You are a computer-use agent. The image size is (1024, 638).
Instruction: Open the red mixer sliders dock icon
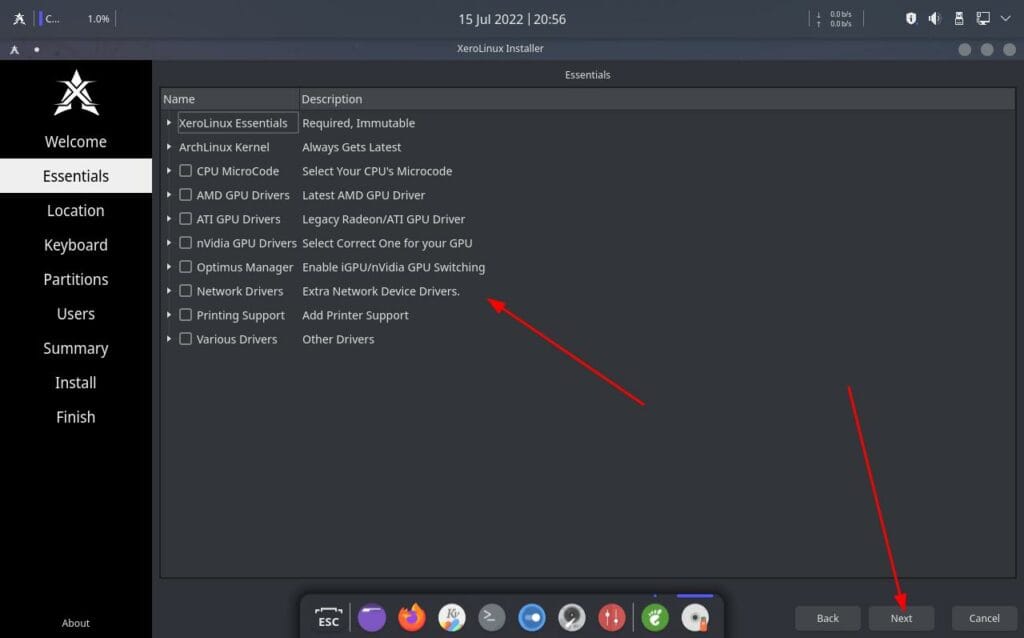coord(612,618)
